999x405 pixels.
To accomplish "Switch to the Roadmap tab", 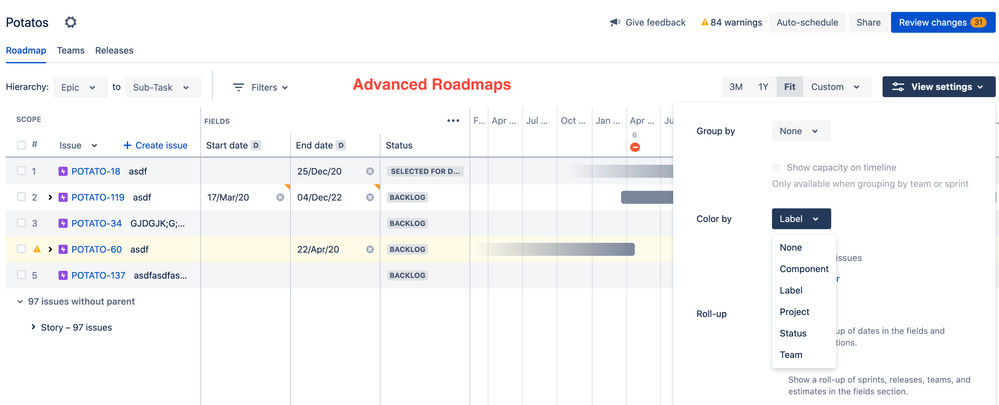I will point(26,50).
